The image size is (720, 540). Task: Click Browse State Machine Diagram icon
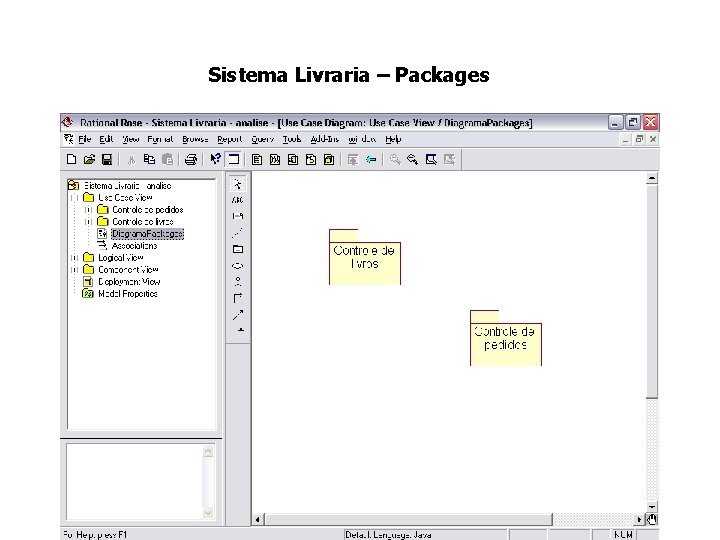pos(311,159)
